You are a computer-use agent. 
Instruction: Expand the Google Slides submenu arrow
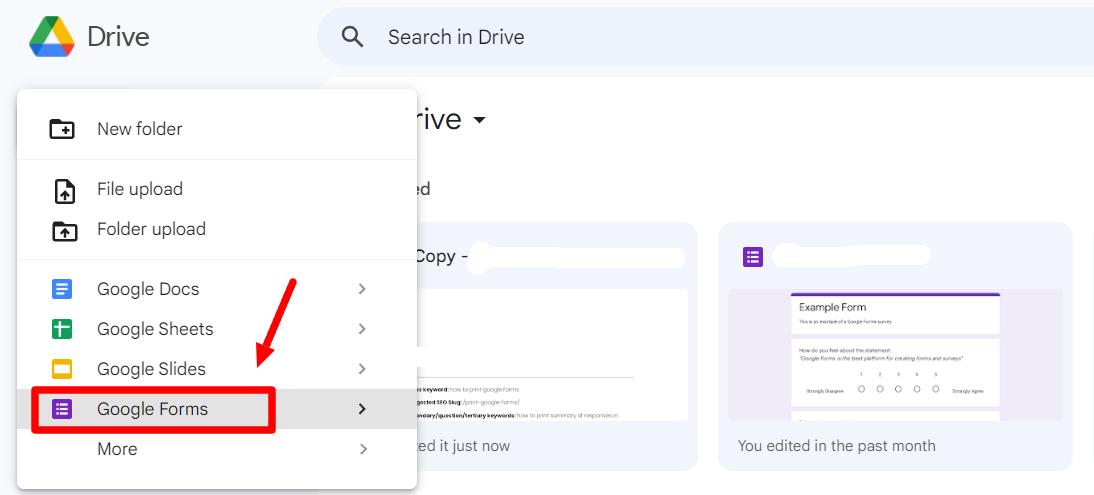pos(362,369)
